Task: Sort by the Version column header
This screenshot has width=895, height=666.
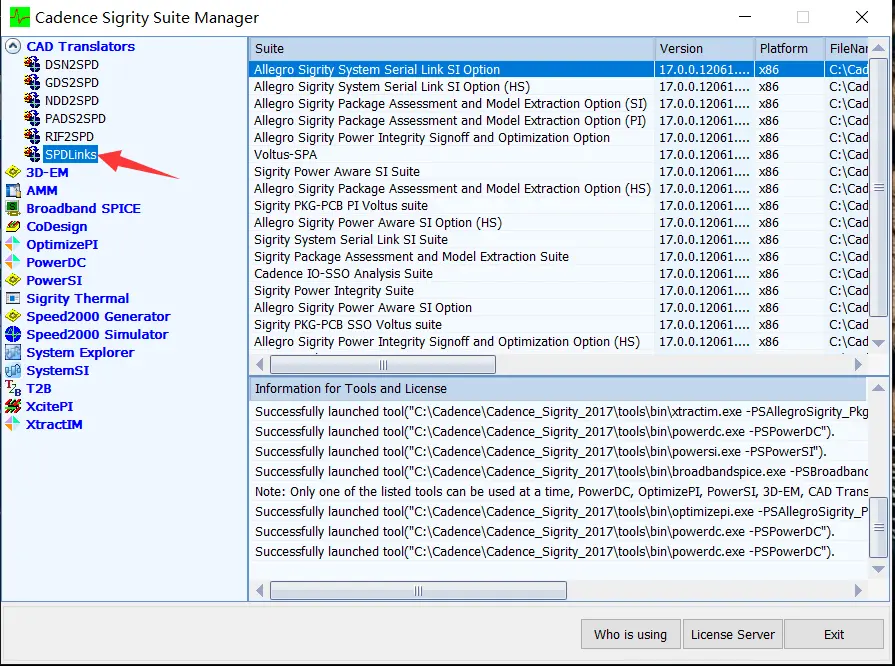Action: click(x=704, y=49)
